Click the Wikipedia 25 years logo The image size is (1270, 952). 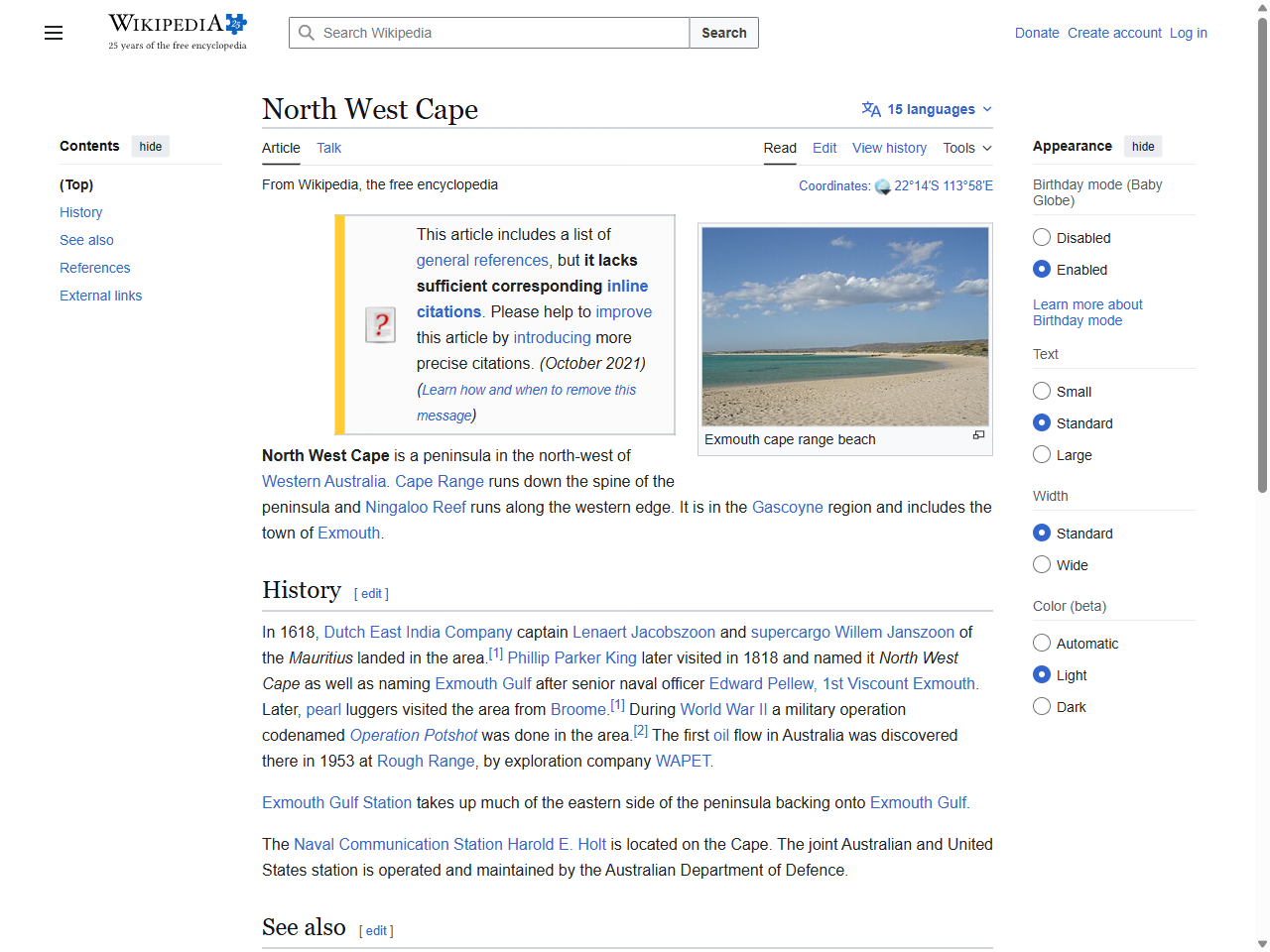tap(178, 32)
